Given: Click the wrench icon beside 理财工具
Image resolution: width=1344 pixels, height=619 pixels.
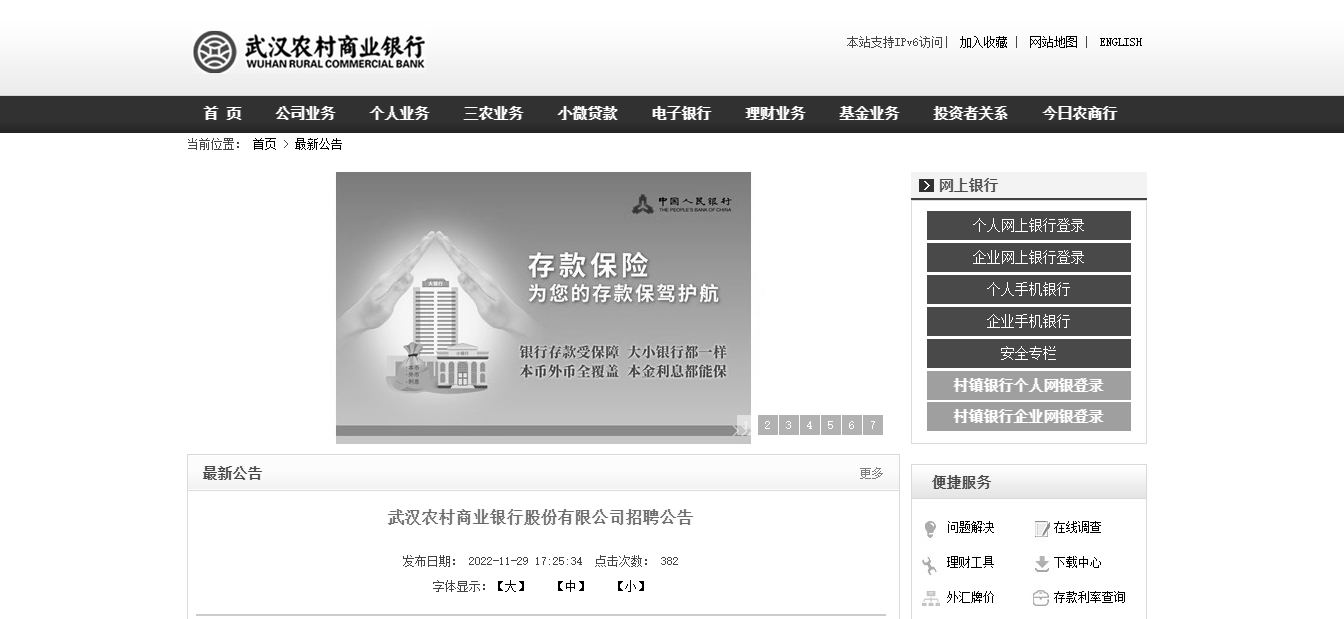Looking at the screenshot, I should tap(930, 564).
